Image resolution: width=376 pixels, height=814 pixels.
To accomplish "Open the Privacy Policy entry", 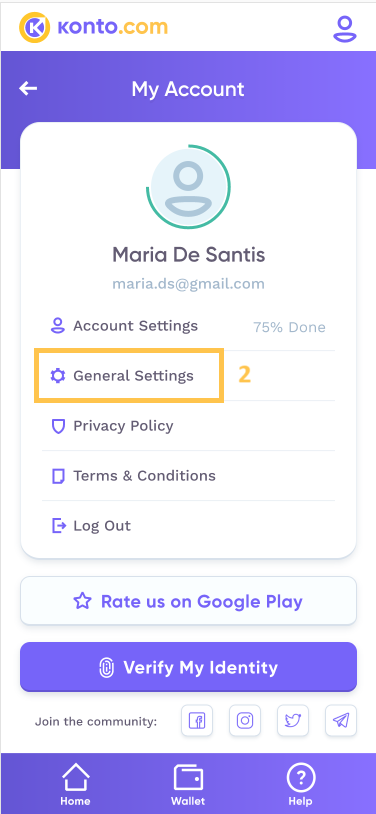I will tap(188, 426).
